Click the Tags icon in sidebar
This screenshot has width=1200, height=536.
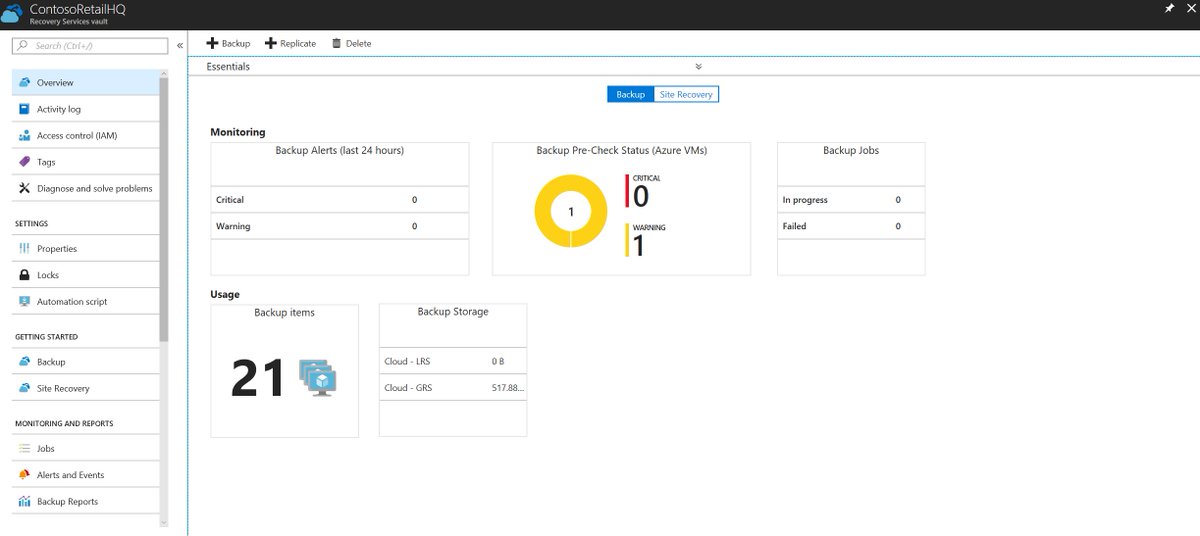point(25,162)
